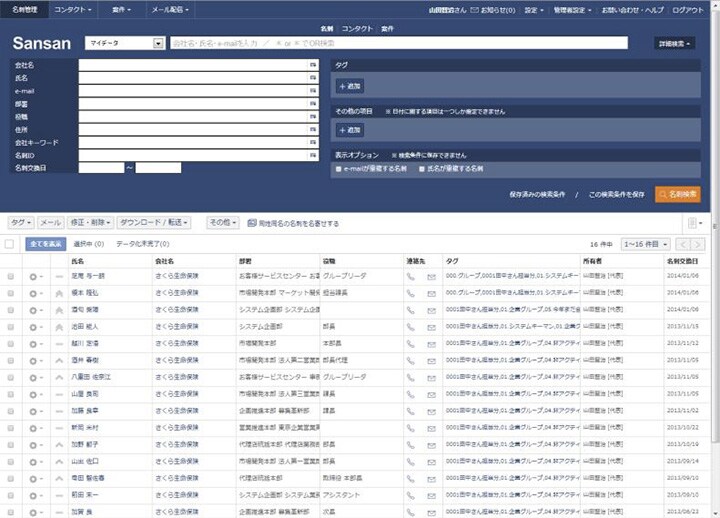Click the list icon in the 住所 field
This screenshot has width=720, height=518.
click(313, 130)
